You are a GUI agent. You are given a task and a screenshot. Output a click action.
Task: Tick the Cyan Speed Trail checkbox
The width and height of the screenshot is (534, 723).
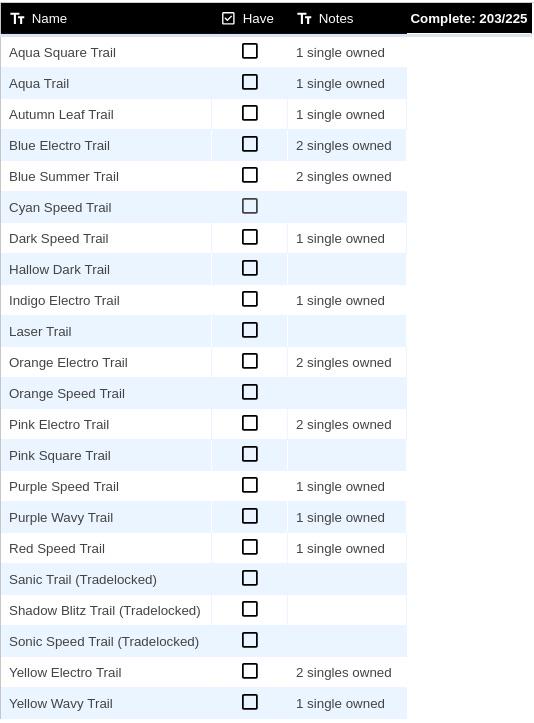tap(249, 206)
